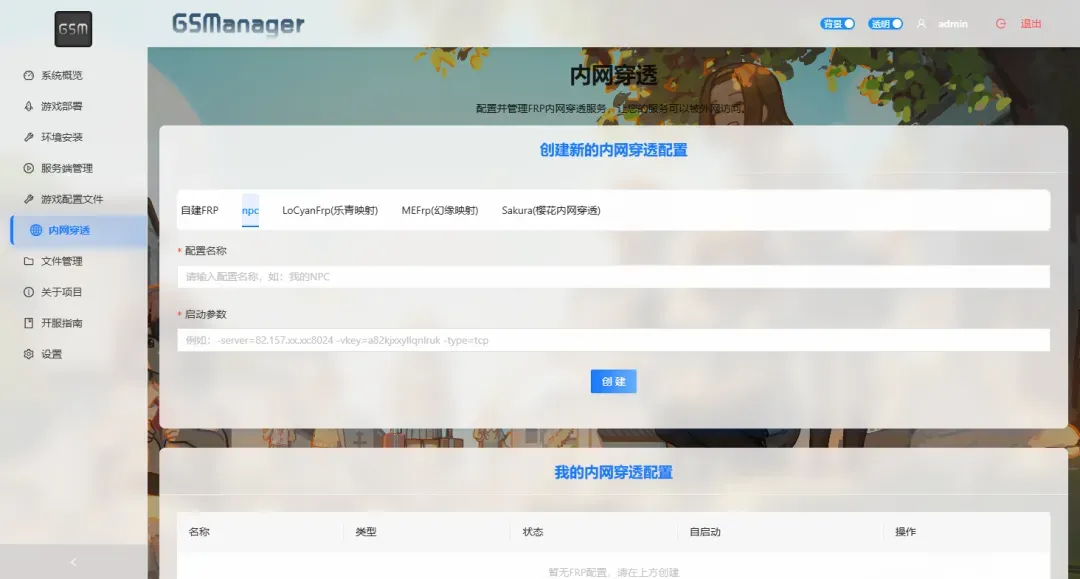Screen dimensions: 1080x579
Task: Click the 类型 column header
Action: 366,531
